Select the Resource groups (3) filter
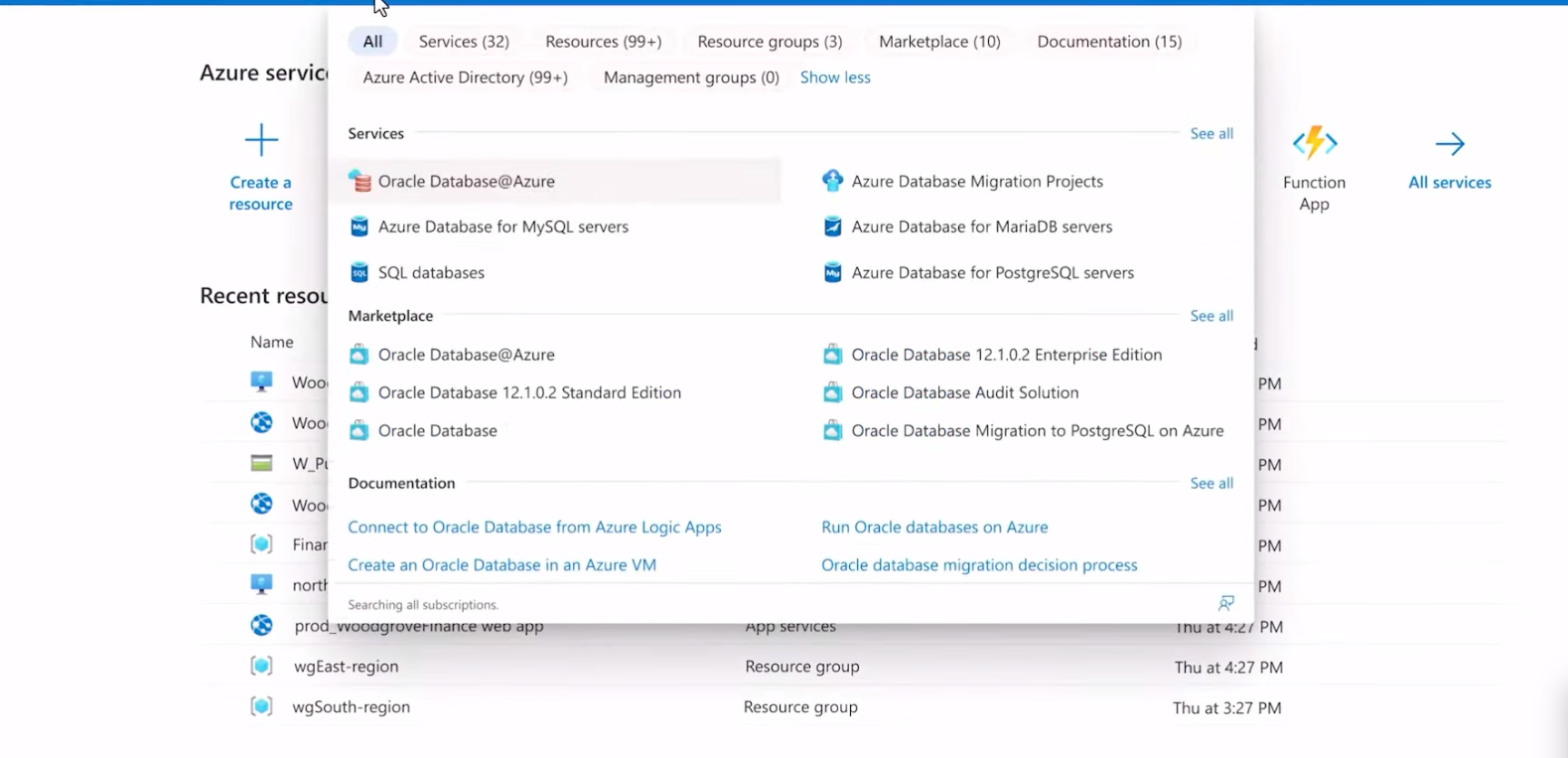The height and width of the screenshot is (758, 1568). 770,41
